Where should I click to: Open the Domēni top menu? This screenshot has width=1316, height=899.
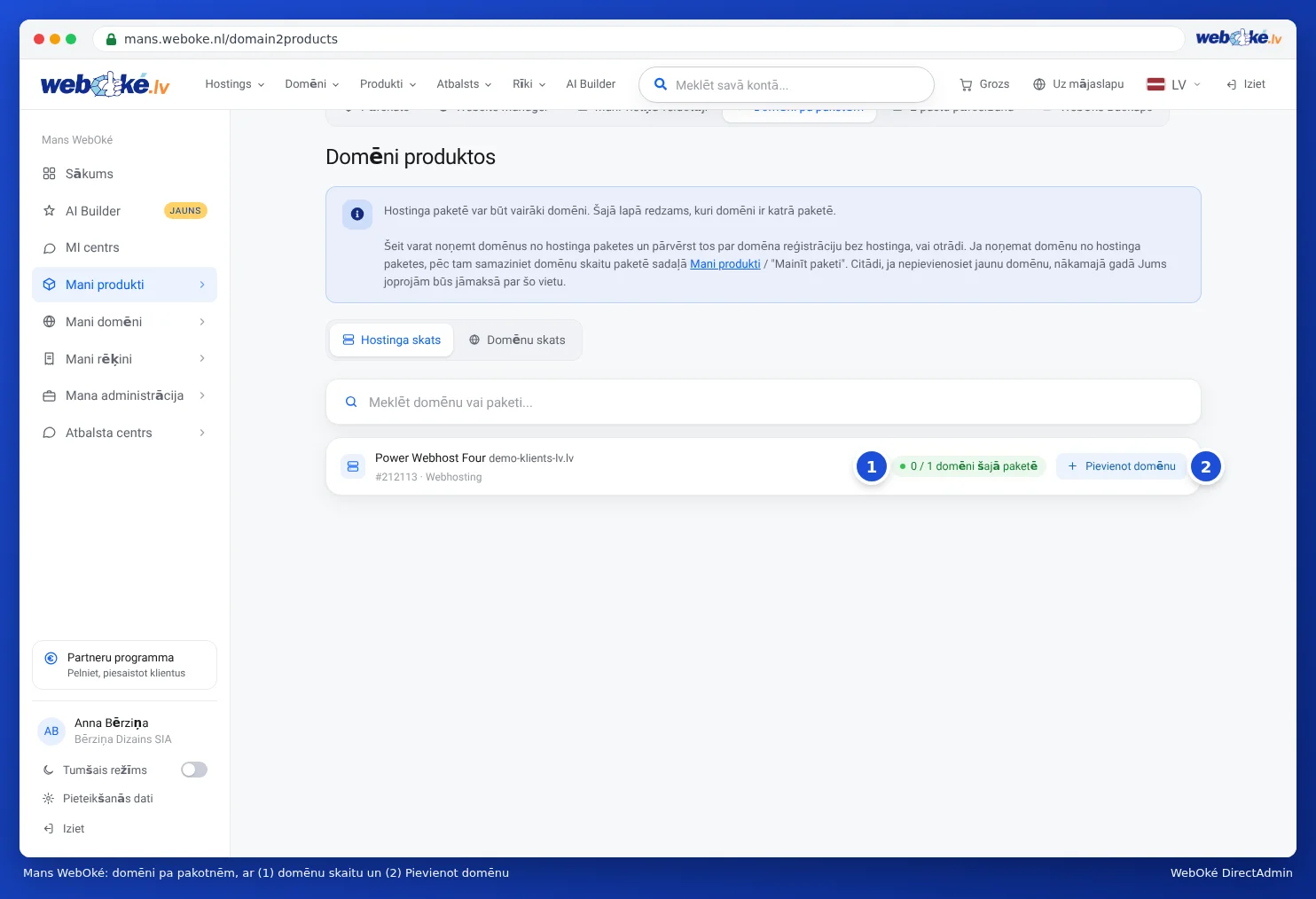312,84
